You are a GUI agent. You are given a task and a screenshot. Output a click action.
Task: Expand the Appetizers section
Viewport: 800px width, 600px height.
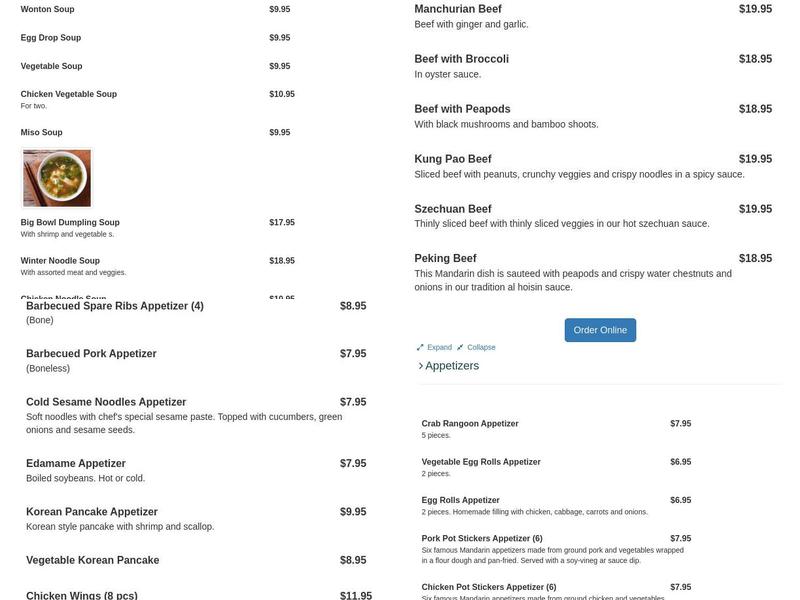450,365
